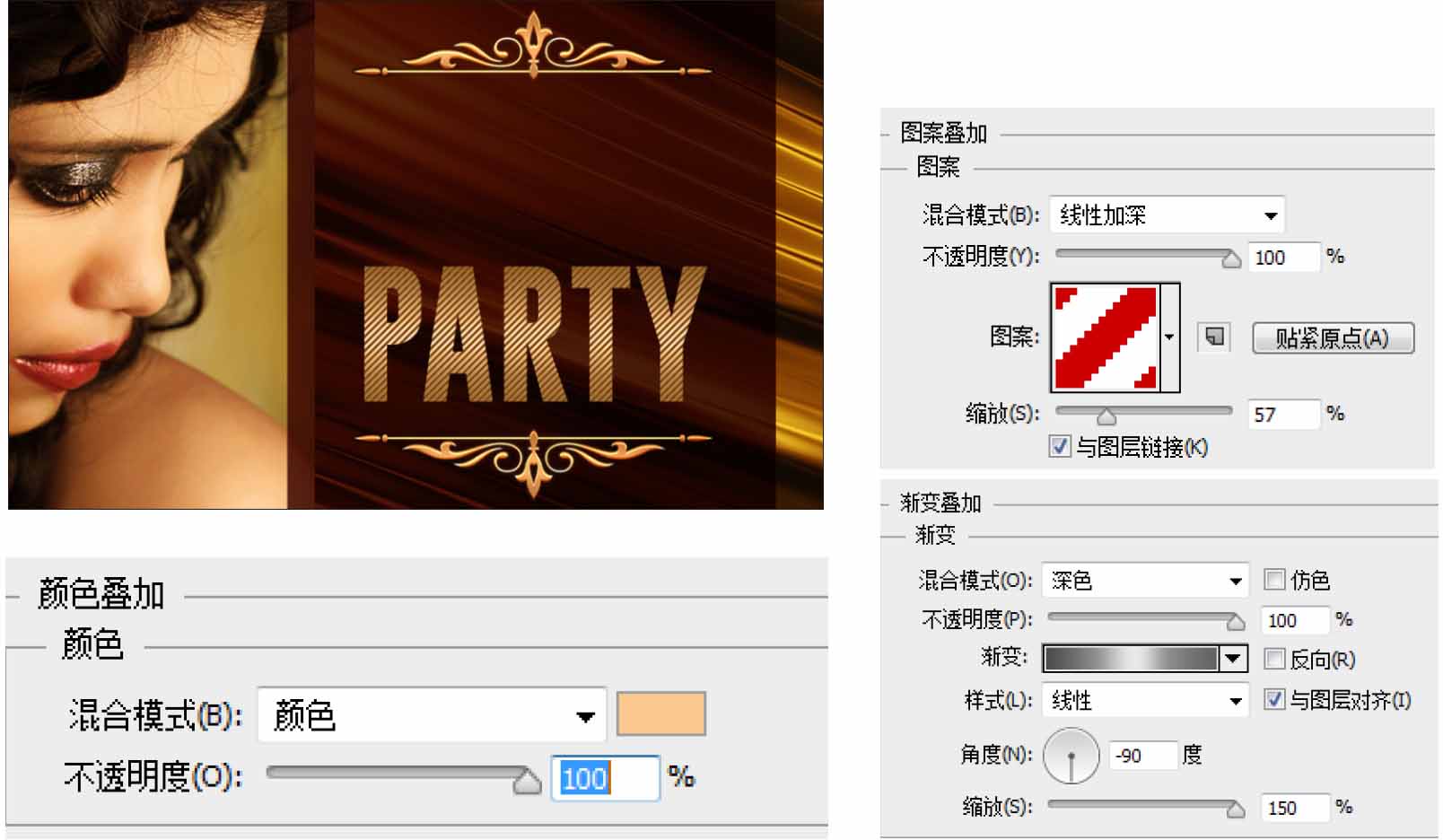Enable the 反向(R) reverse checkbox
The image size is (1443, 840).
click(x=1274, y=659)
